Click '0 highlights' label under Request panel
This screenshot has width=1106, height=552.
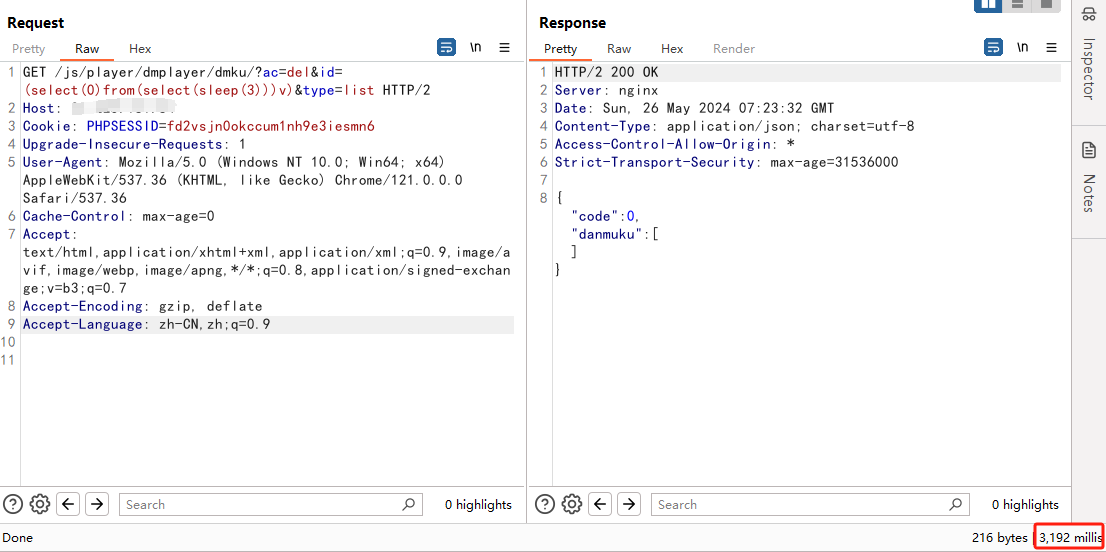point(478,505)
